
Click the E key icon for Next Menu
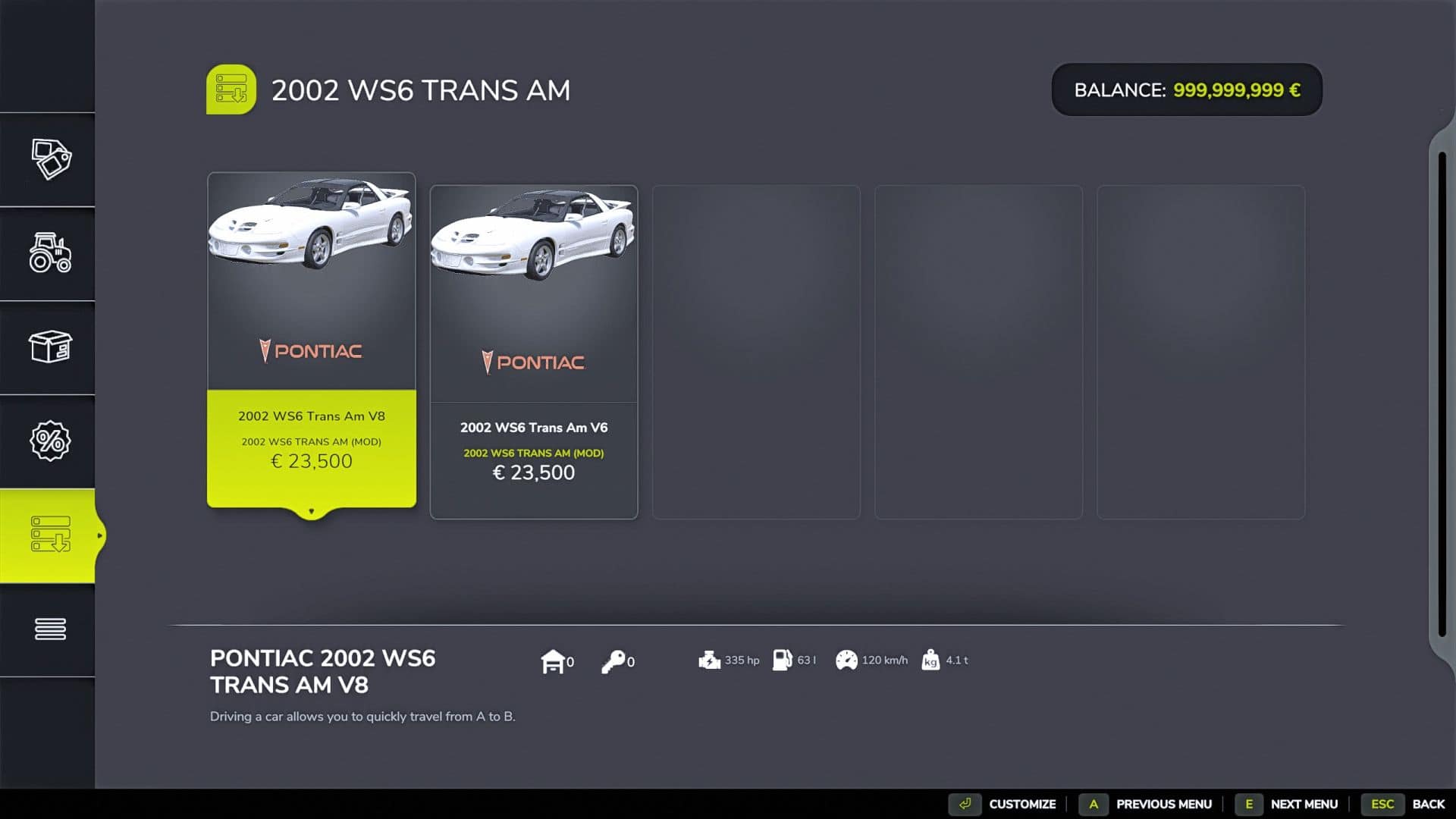[x=1249, y=804]
